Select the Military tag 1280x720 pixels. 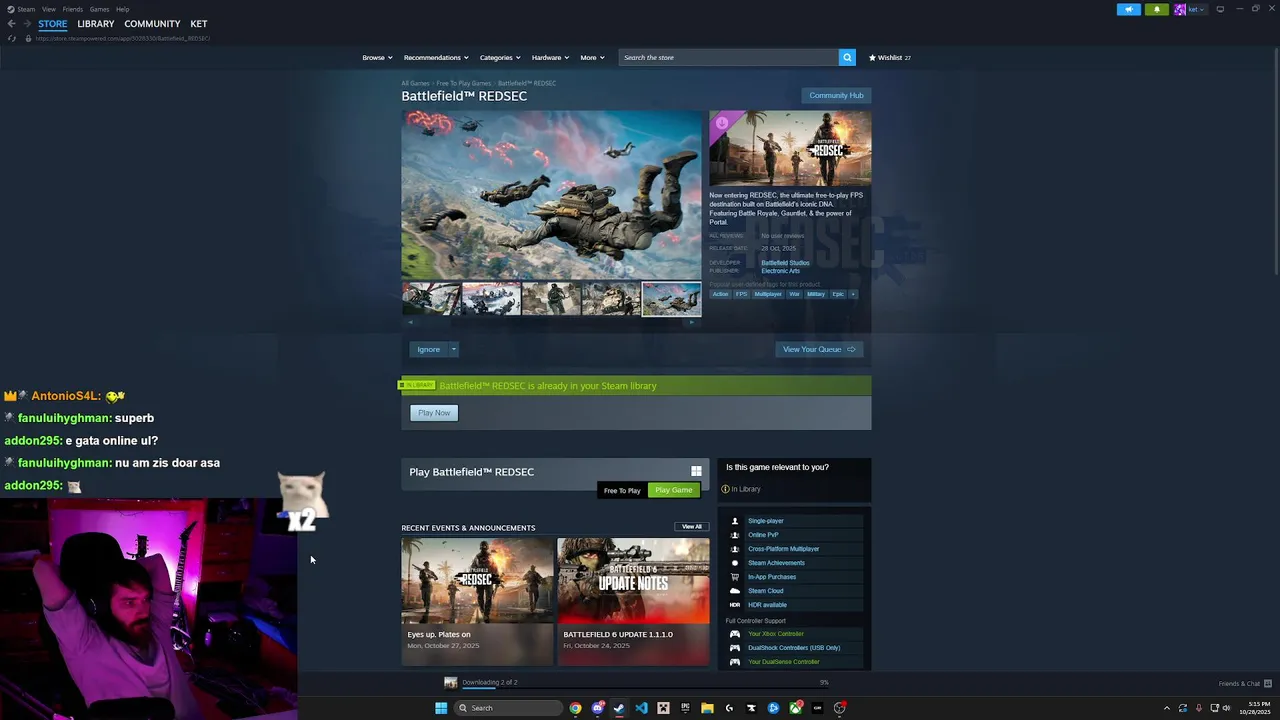click(816, 294)
